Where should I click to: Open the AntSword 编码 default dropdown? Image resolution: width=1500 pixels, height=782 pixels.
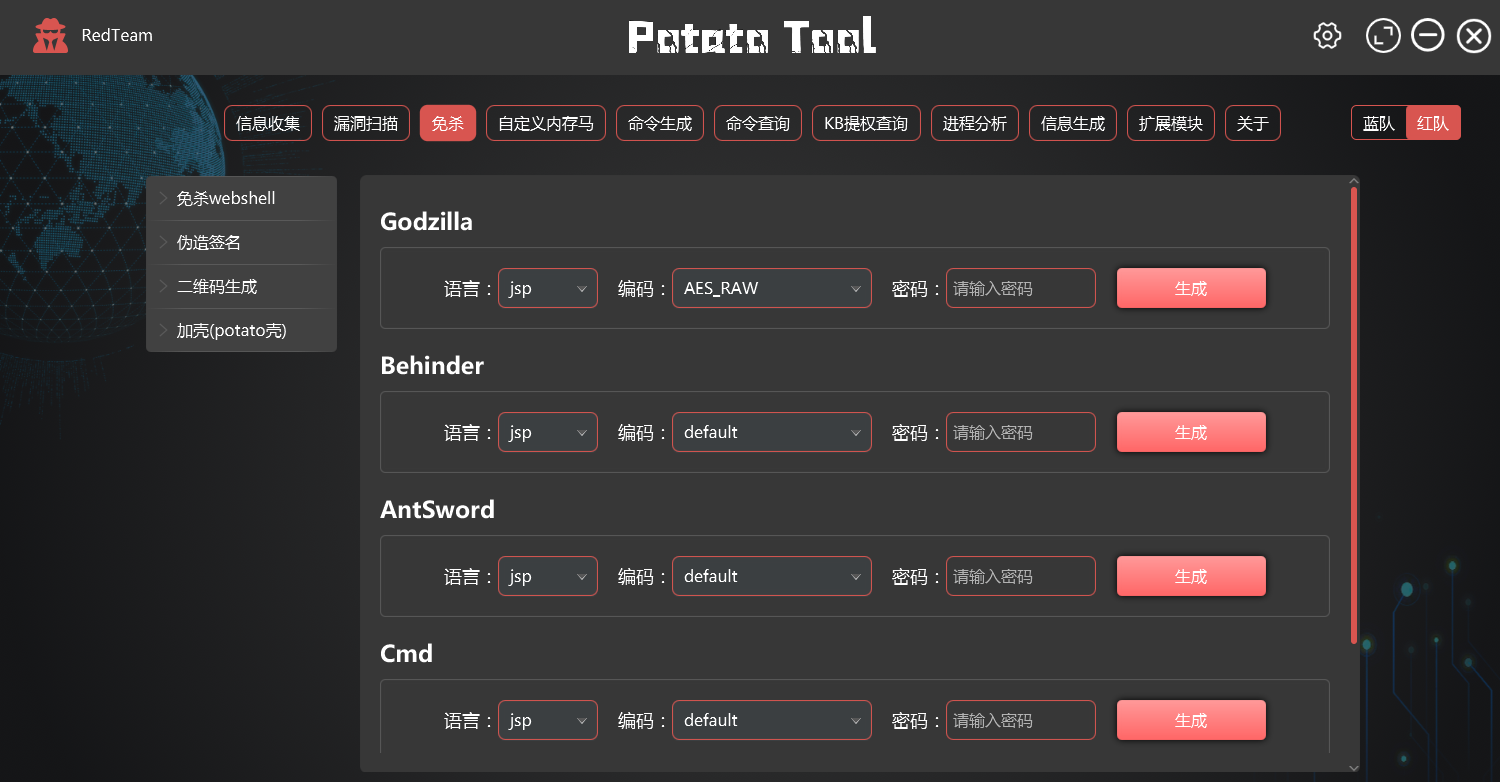772,576
